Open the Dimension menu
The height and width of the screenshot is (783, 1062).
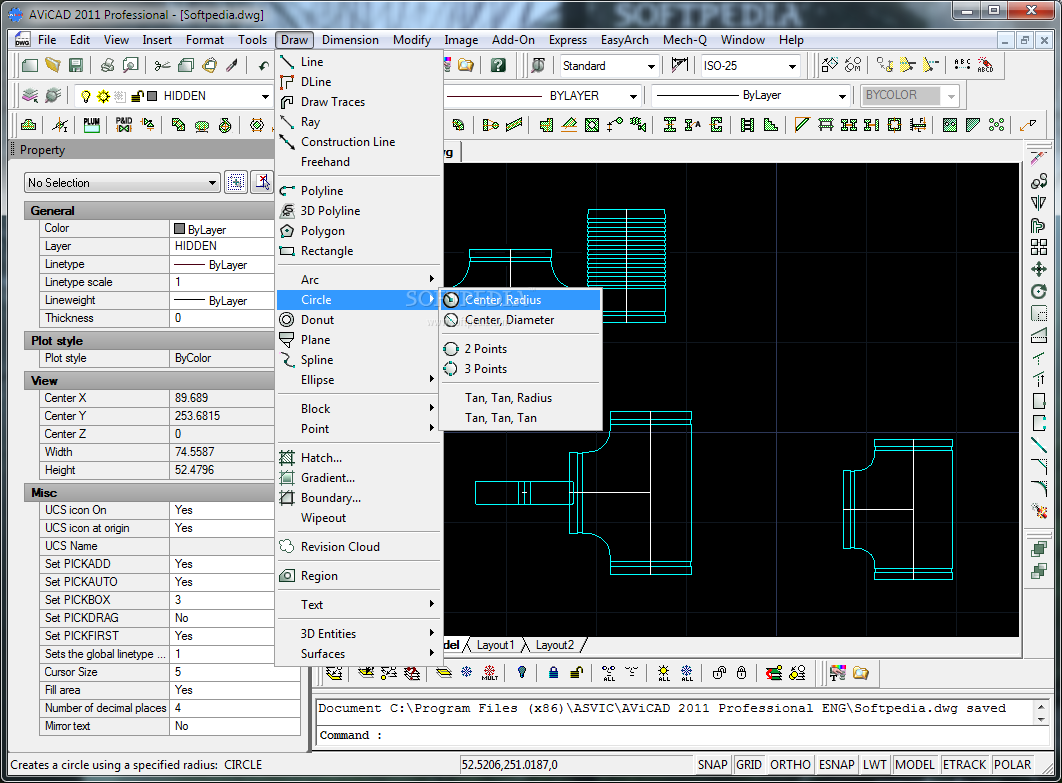click(350, 40)
